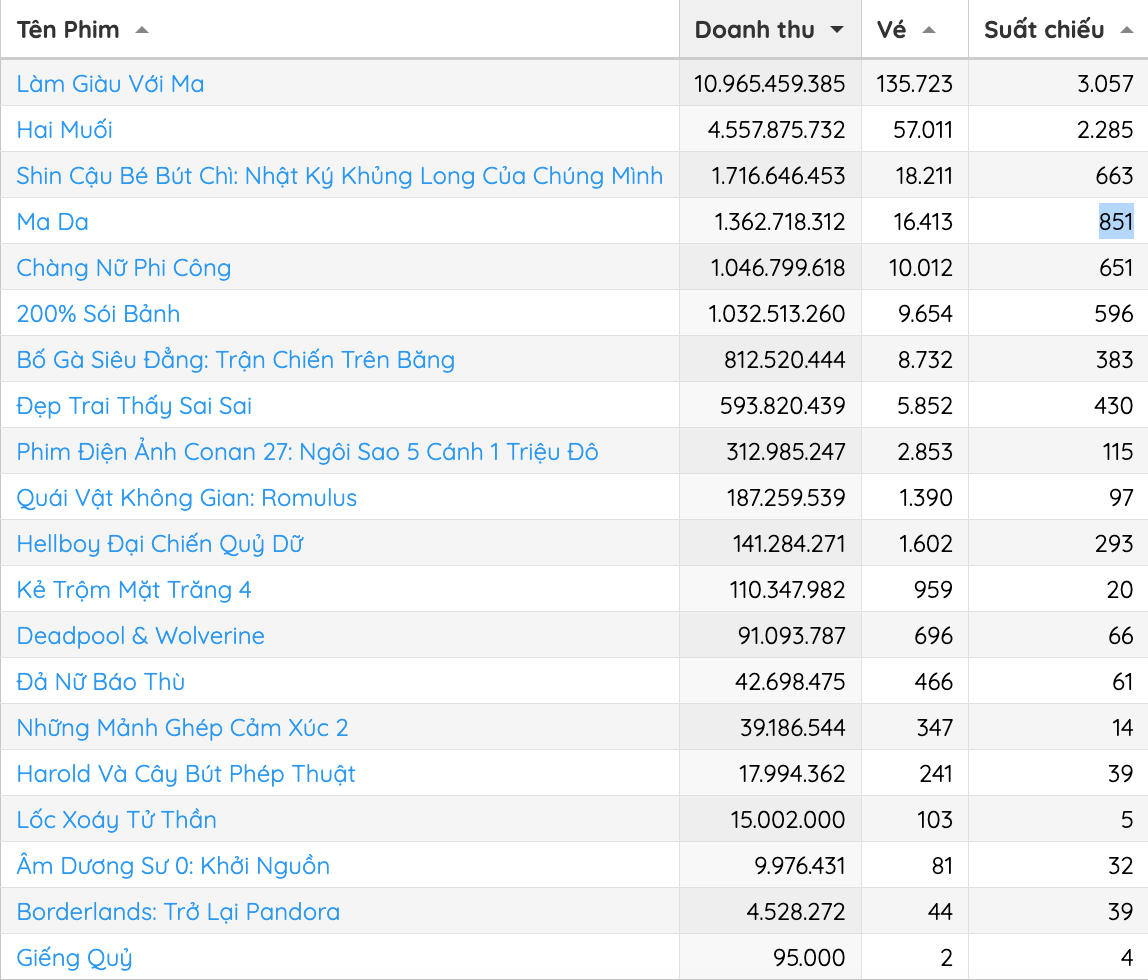The width and height of the screenshot is (1148, 980).
Task: Sort by Suất chiếu column header text
Action: (1044, 30)
